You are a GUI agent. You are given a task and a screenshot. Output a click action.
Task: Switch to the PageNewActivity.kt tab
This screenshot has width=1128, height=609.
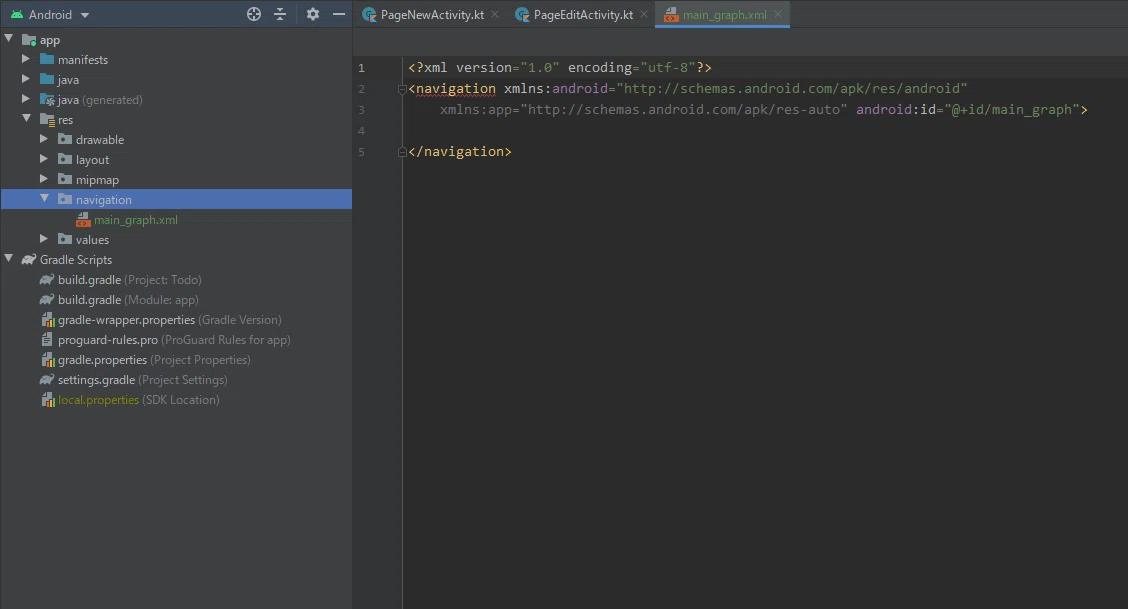[432, 14]
